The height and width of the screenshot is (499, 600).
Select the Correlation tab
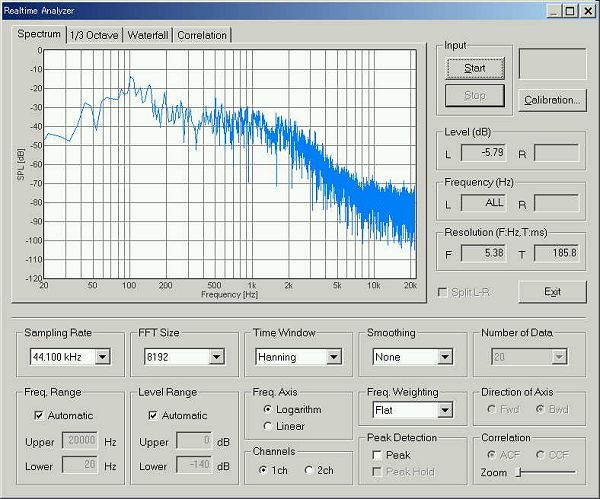tap(202, 35)
